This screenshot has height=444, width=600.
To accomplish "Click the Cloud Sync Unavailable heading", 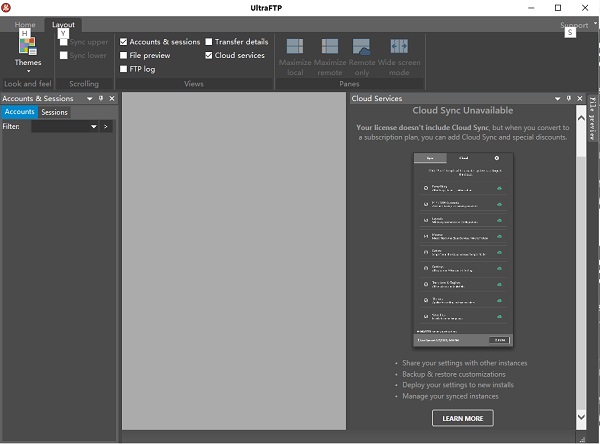I will [x=463, y=110].
